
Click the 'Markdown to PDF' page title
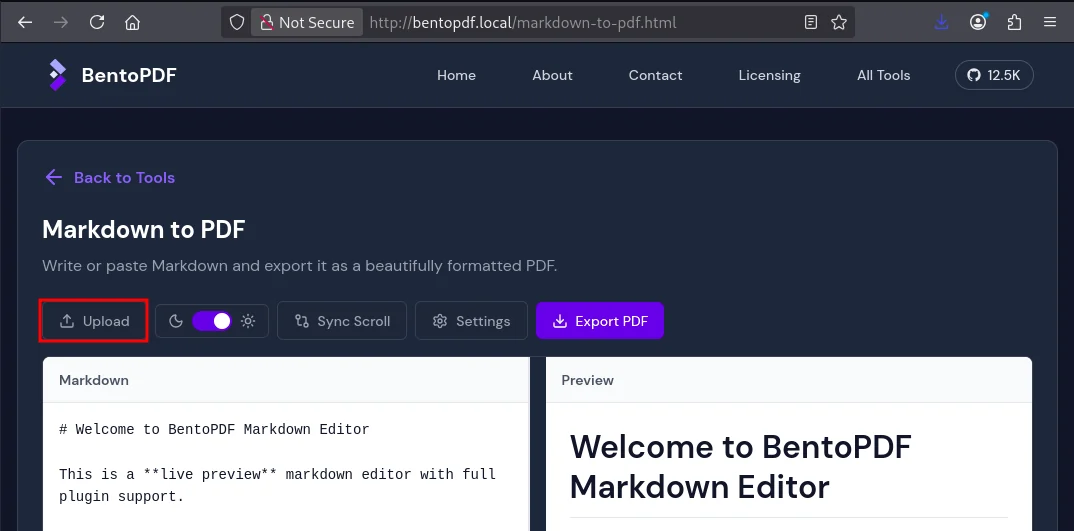[144, 230]
